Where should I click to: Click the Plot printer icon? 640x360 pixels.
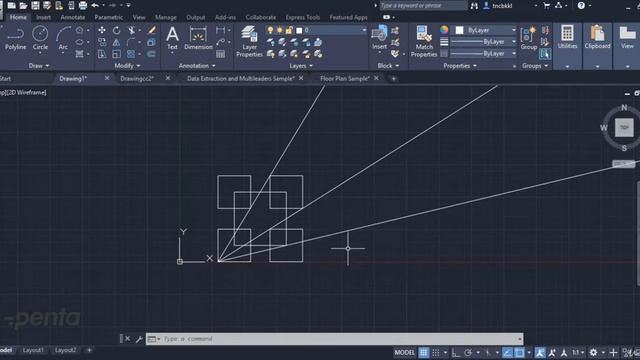click(83, 5)
